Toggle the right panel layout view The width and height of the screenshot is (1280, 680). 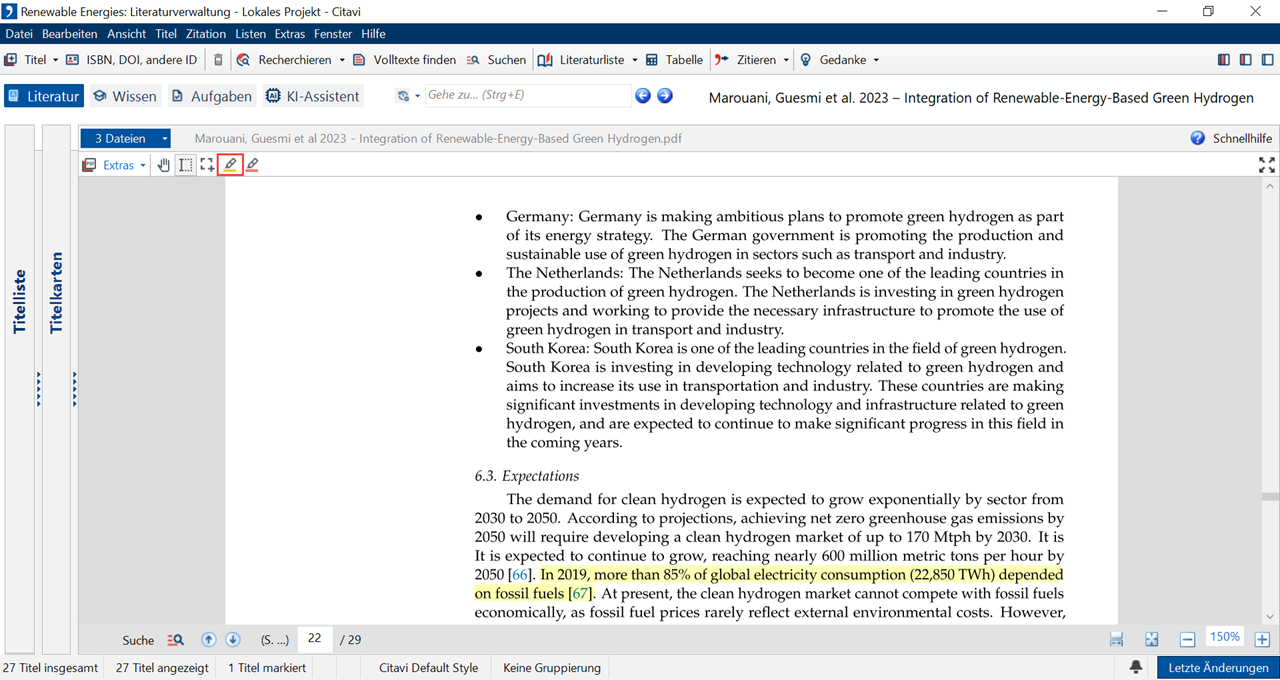click(1267, 60)
